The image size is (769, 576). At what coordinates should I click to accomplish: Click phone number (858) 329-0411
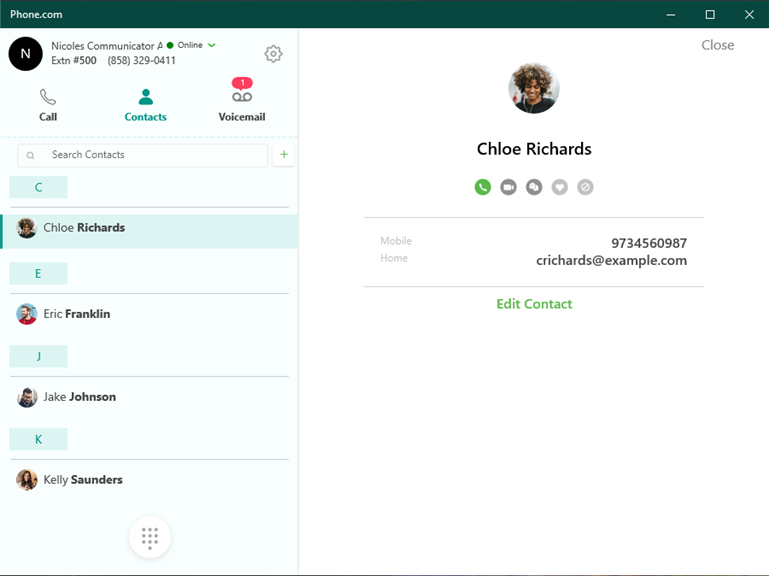[141, 60]
